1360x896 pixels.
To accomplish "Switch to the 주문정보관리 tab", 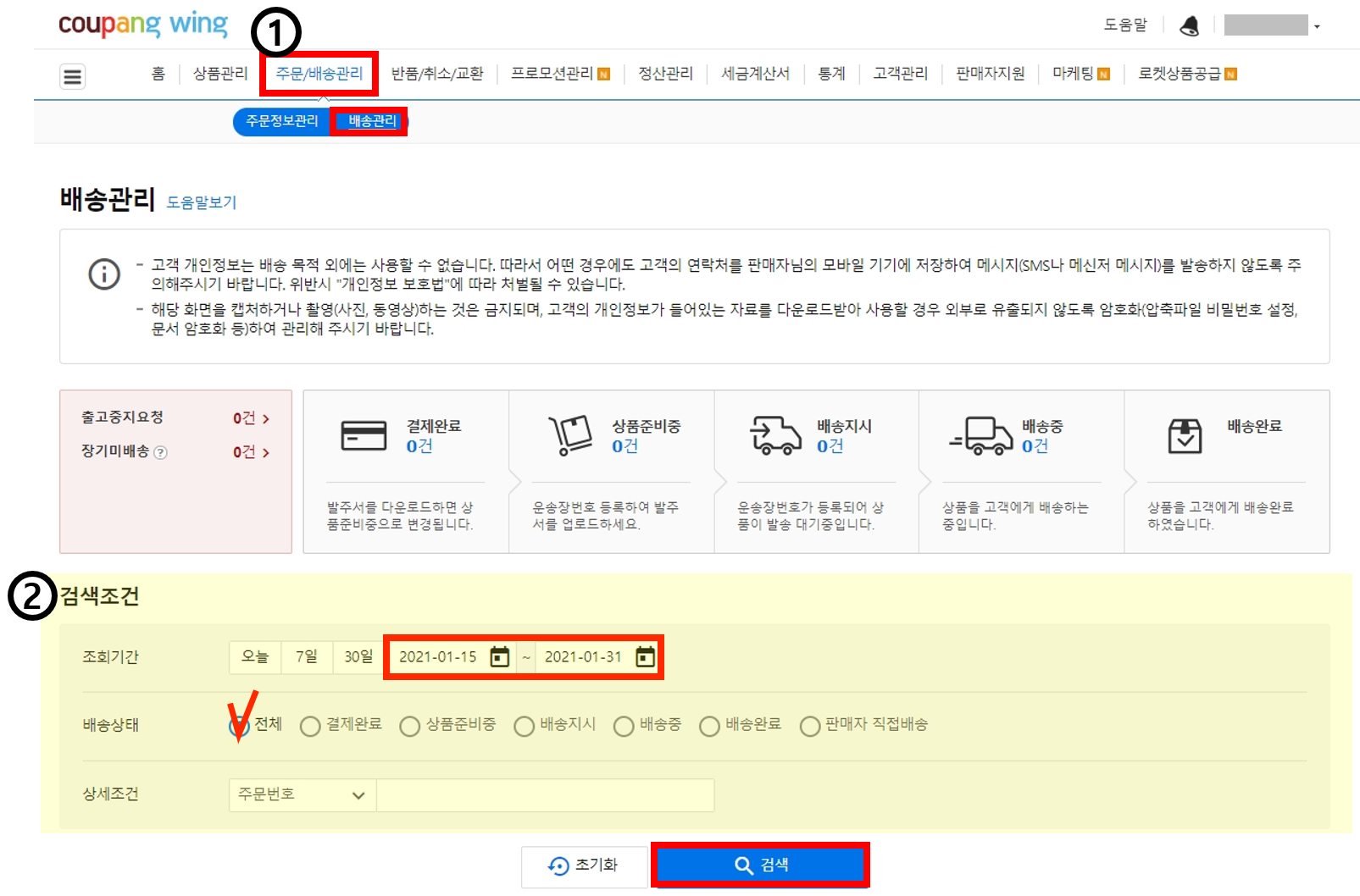I will click(281, 121).
